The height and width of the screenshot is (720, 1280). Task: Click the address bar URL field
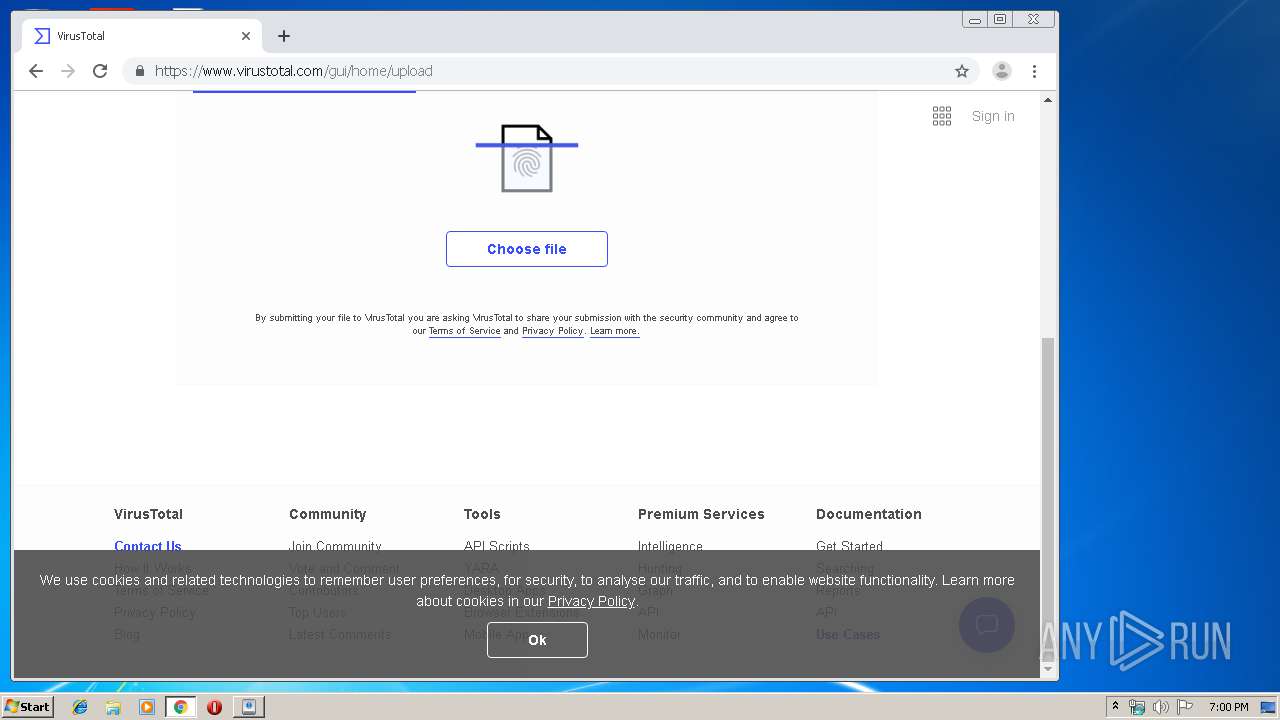point(550,71)
